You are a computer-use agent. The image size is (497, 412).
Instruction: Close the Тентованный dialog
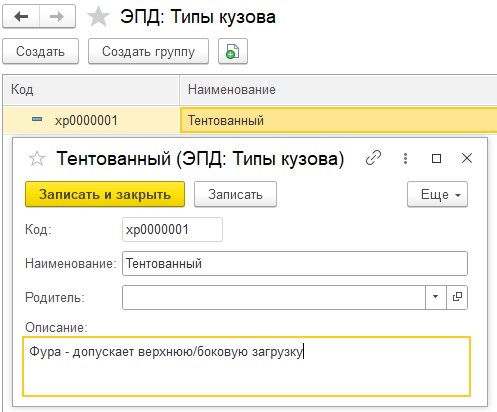pyautogui.click(x=467, y=158)
